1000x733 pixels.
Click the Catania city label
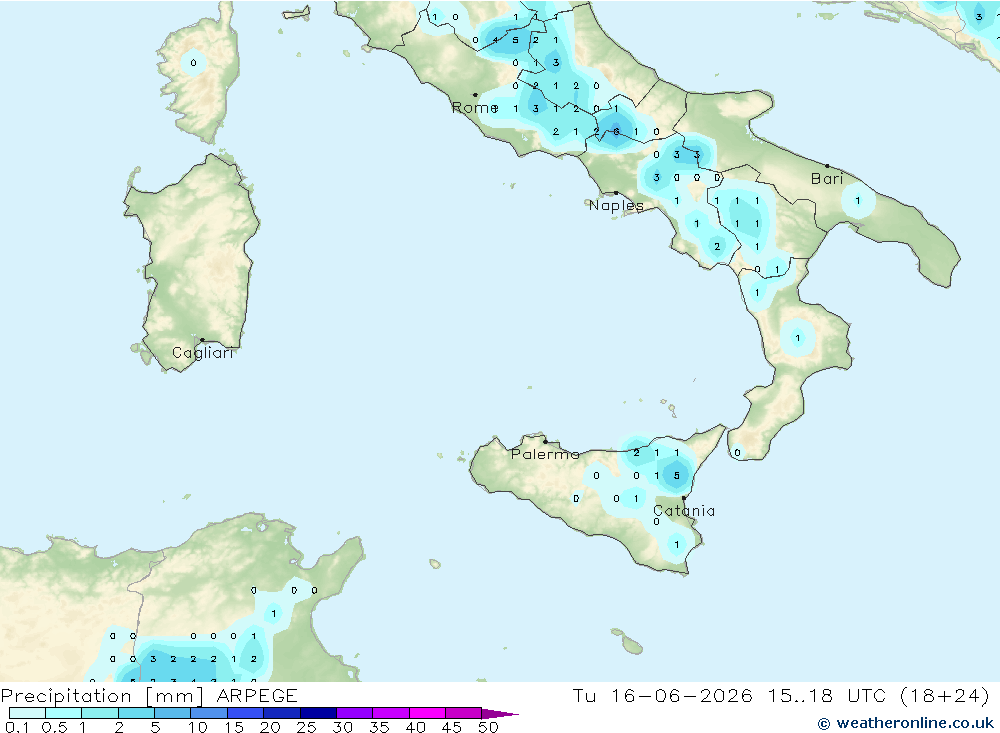(684, 510)
